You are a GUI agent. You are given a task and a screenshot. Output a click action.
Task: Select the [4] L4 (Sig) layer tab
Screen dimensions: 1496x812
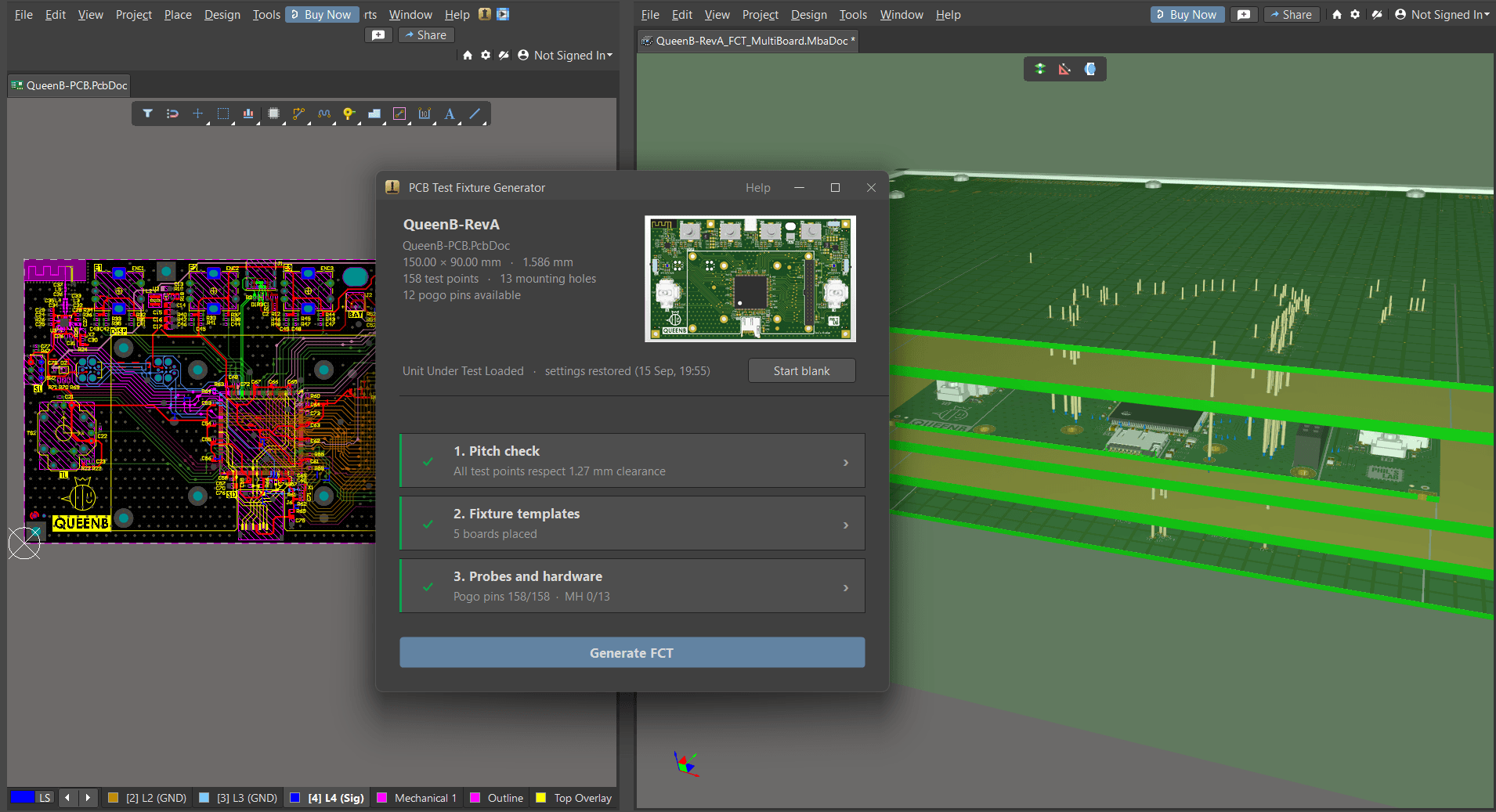[327, 798]
